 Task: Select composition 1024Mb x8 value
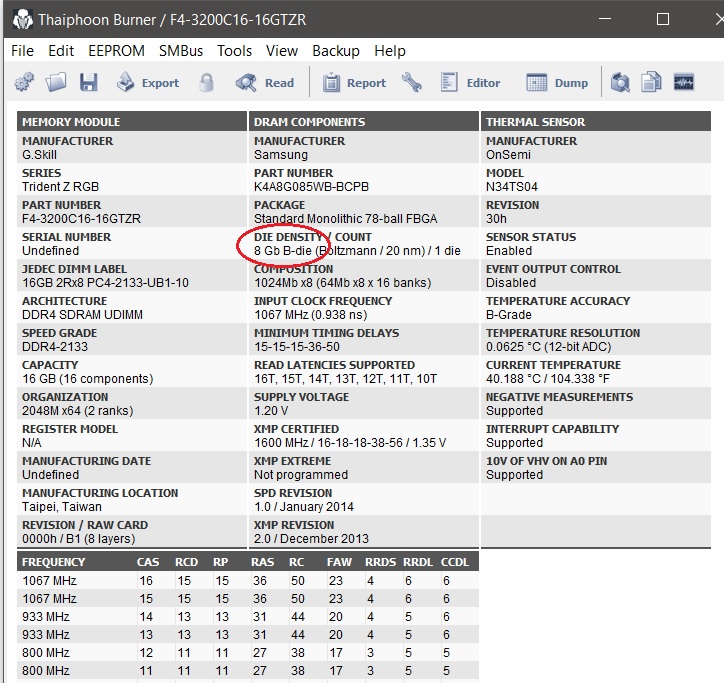pos(342,283)
